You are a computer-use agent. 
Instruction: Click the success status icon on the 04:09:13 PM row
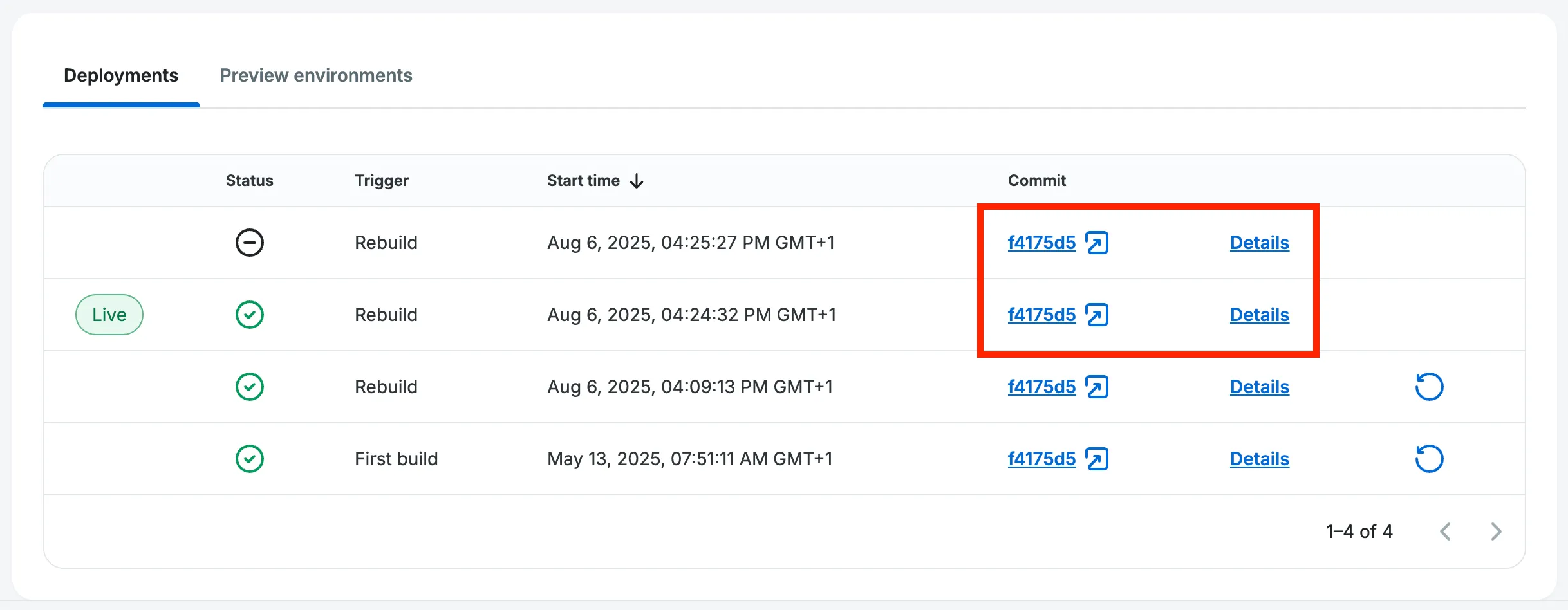click(x=249, y=387)
